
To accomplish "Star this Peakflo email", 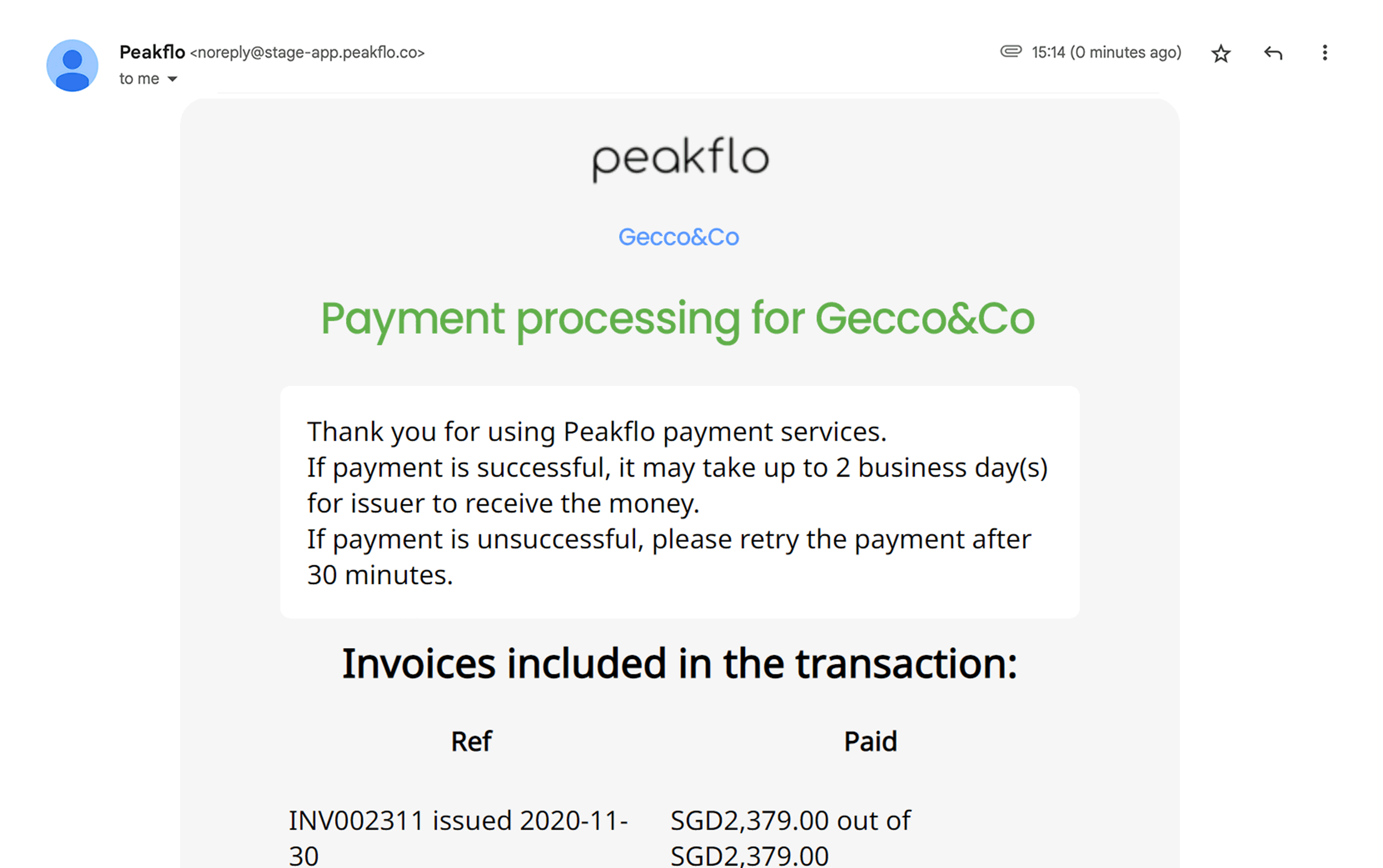I will [1220, 54].
